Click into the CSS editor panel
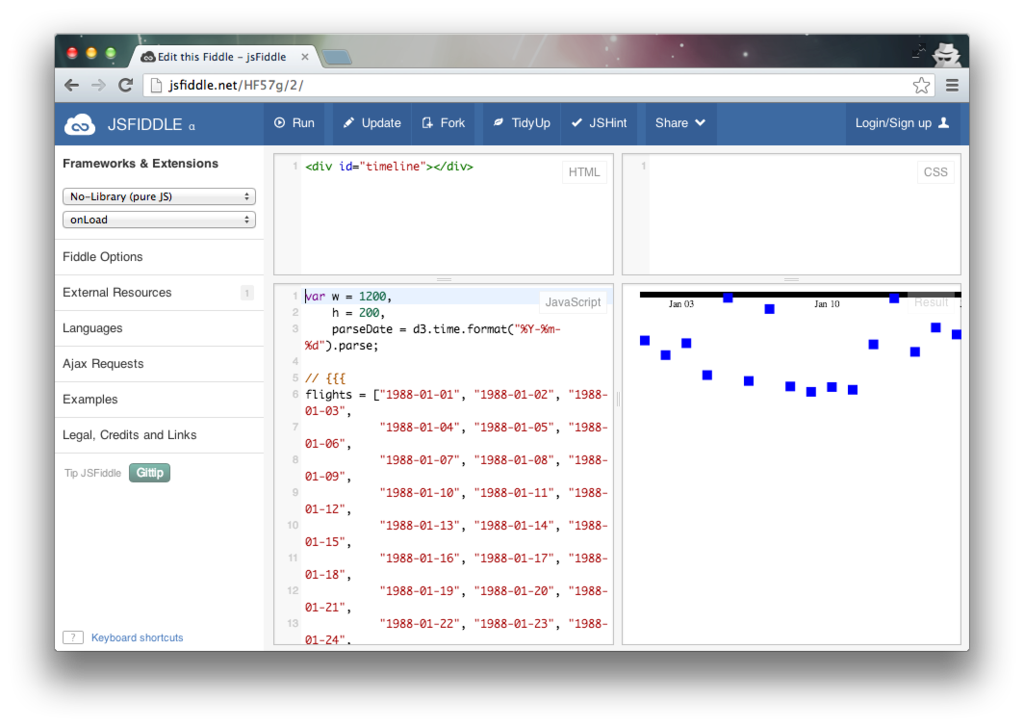Viewport: 1024px width, 727px height. (792, 214)
